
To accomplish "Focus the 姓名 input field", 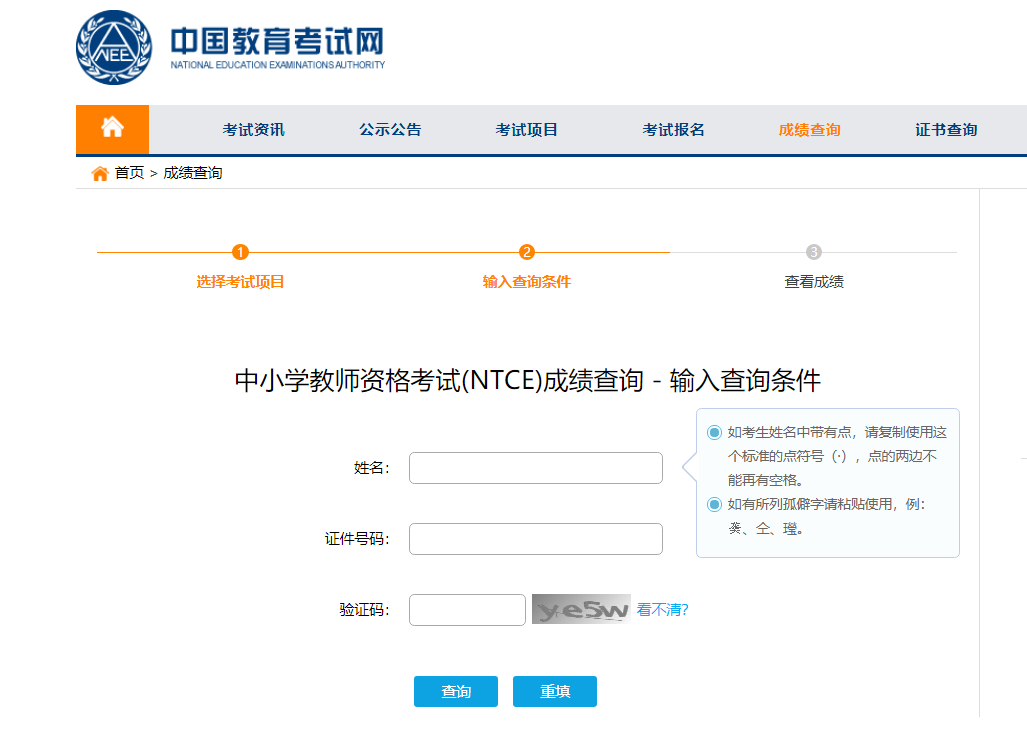I will click(535, 468).
